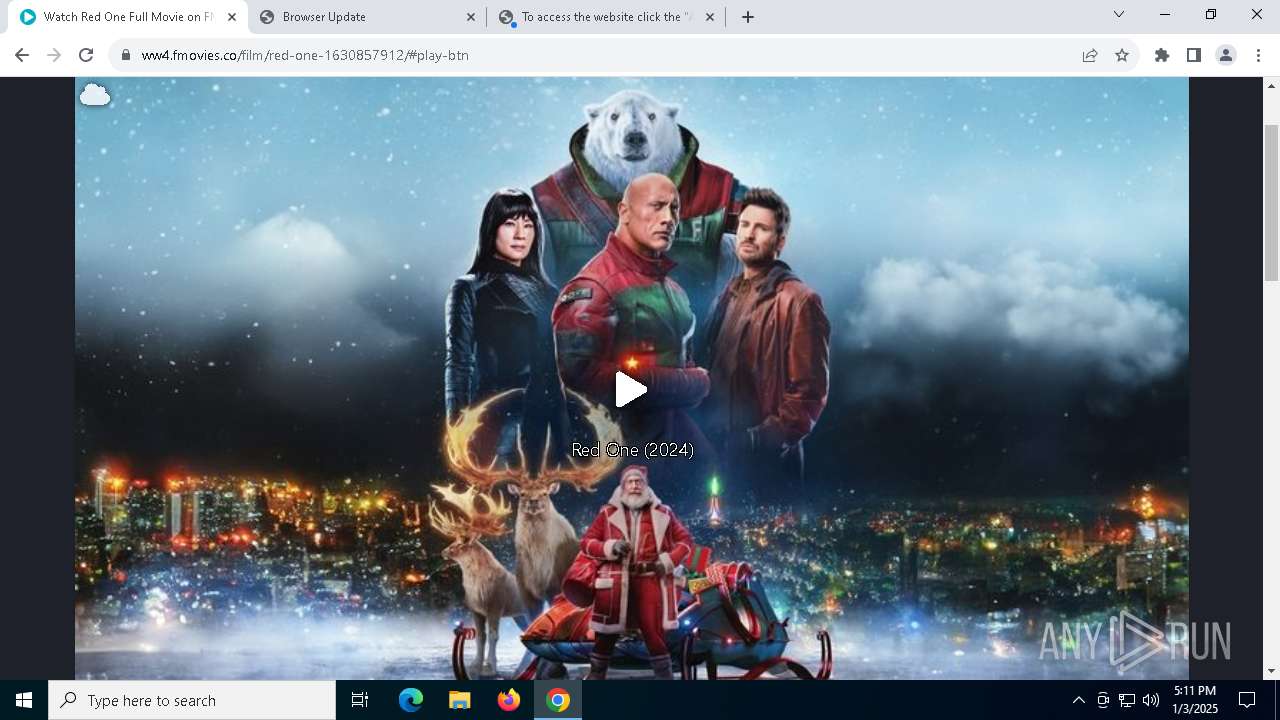This screenshot has height=720, width=1280.
Task: Bookmark this tab with the star
Action: click(1122, 55)
